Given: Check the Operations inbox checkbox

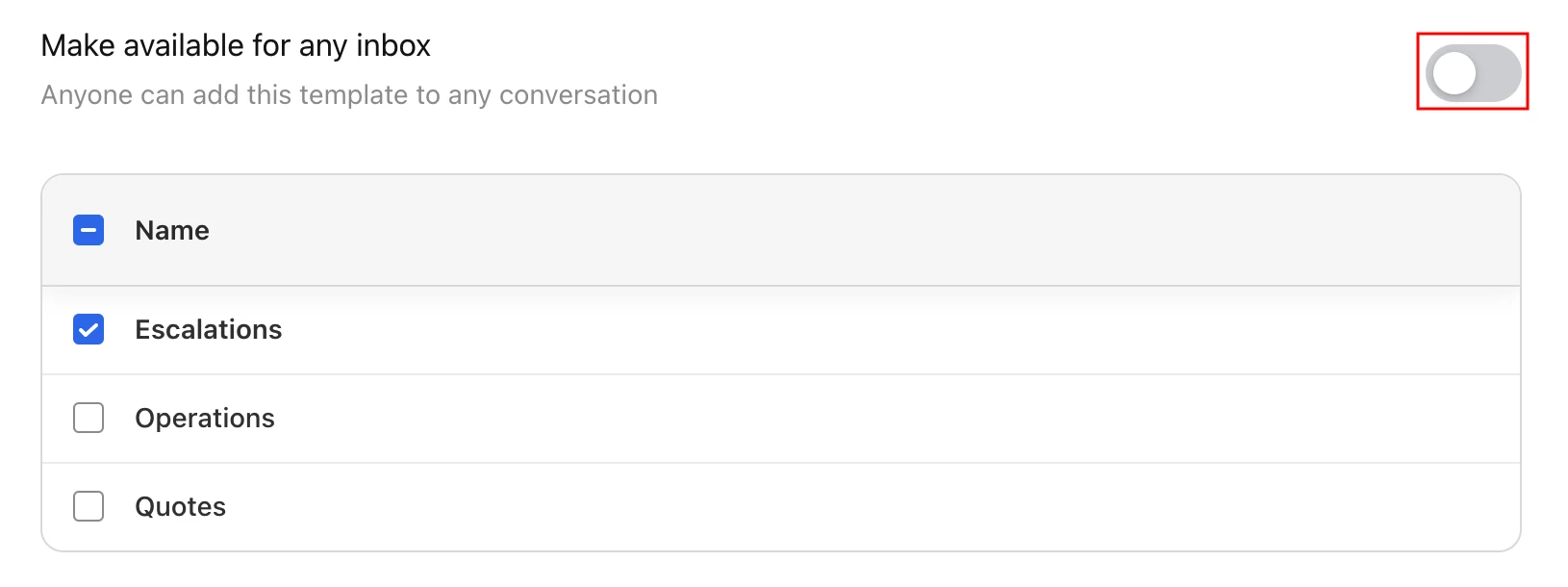Looking at the screenshot, I should (x=89, y=419).
